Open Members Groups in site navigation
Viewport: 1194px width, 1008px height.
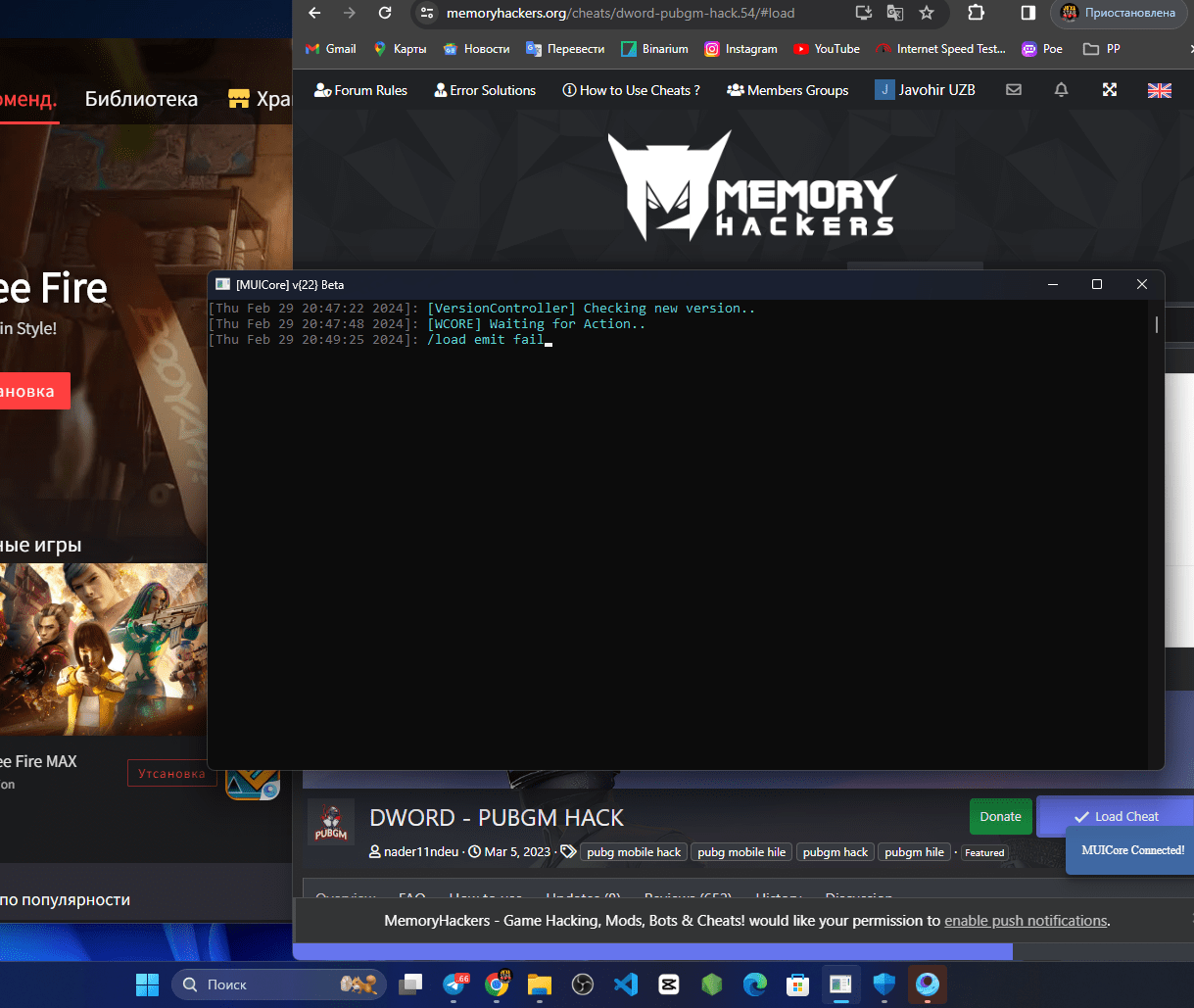pyautogui.click(x=788, y=90)
